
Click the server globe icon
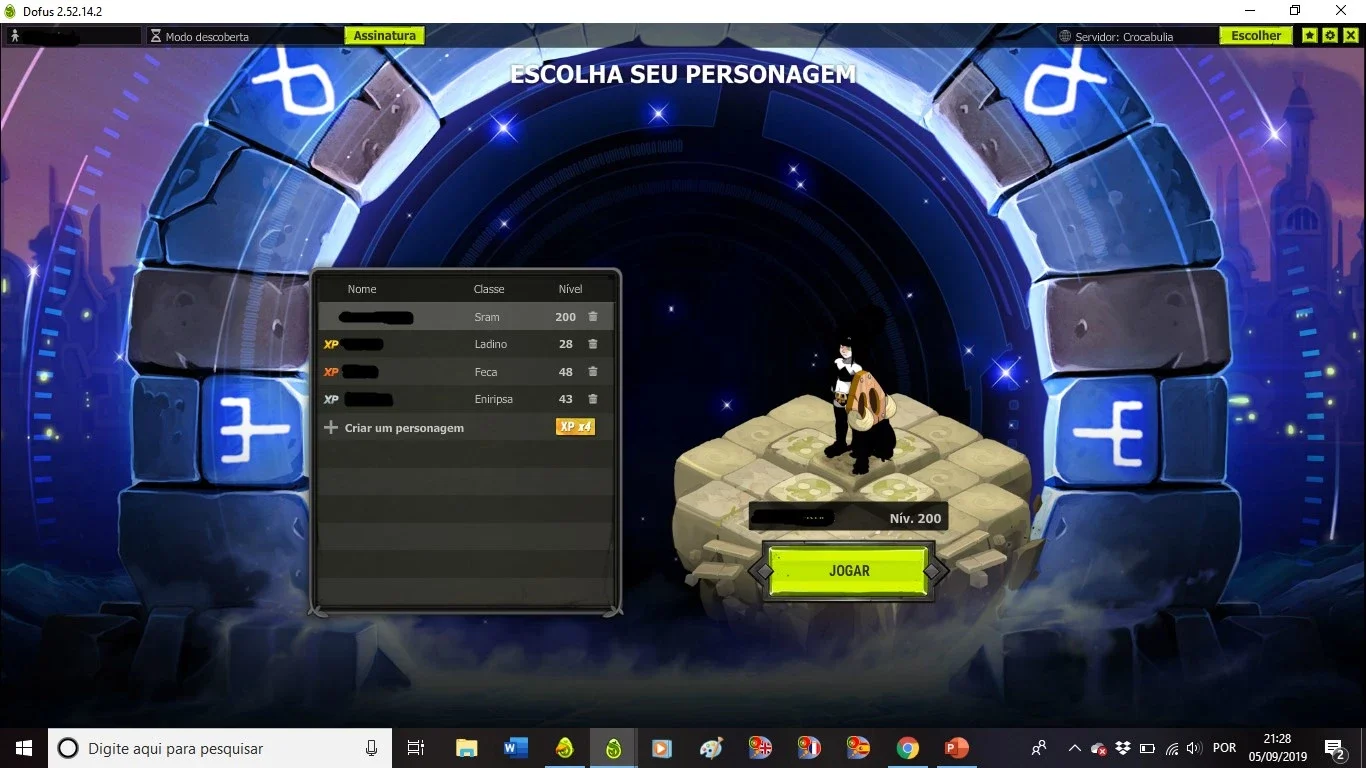coord(1065,36)
